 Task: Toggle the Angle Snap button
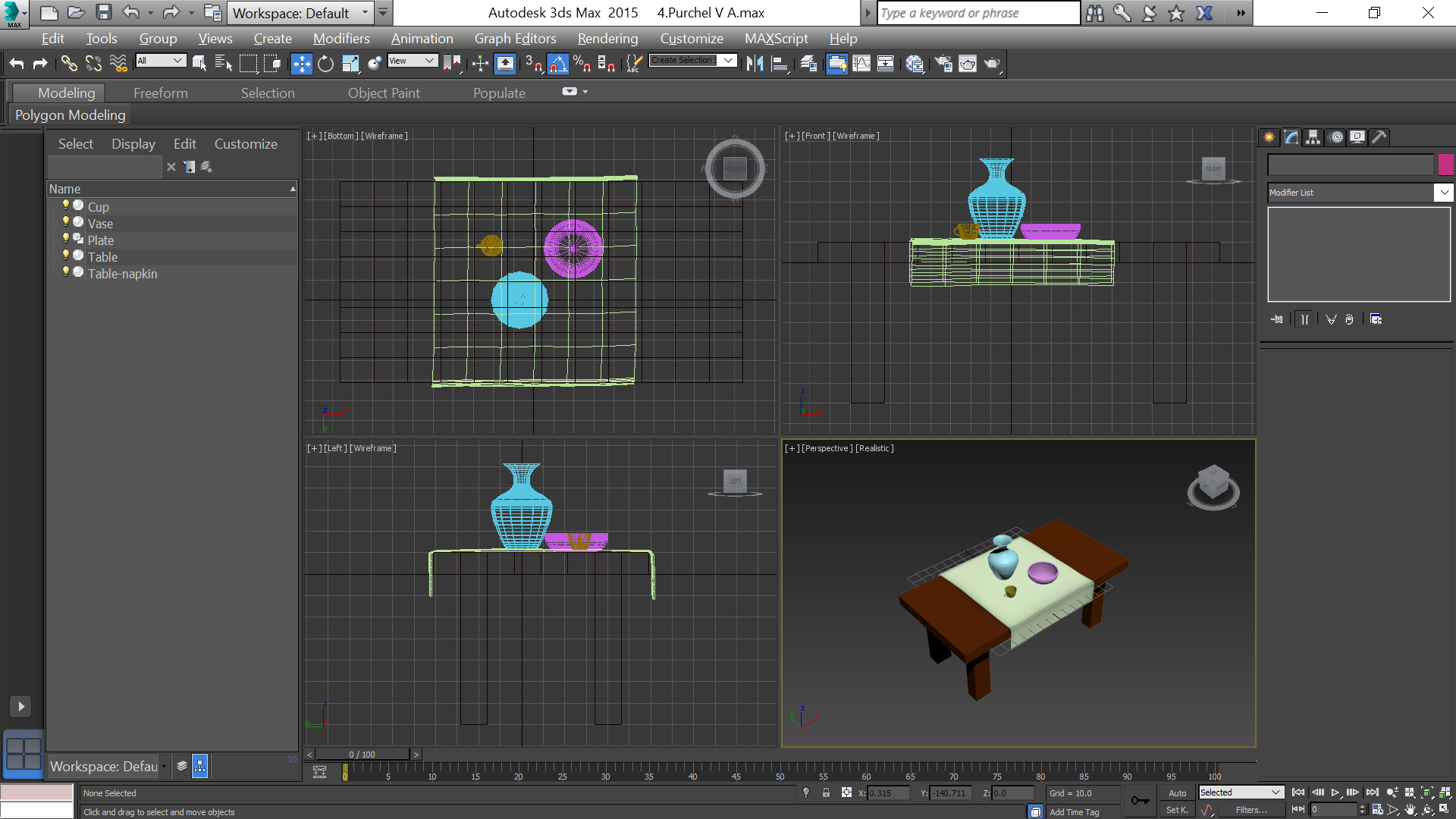pyautogui.click(x=558, y=64)
